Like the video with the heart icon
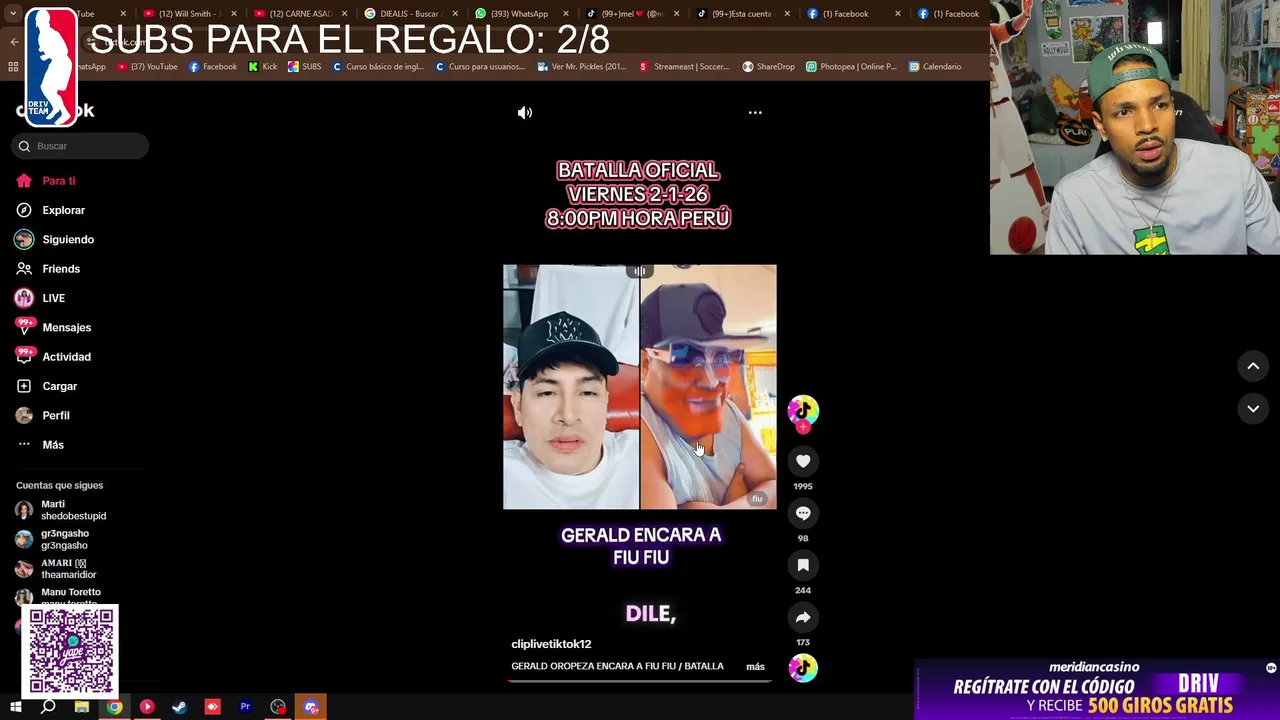Viewport: 1280px width, 720px height. (x=803, y=461)
